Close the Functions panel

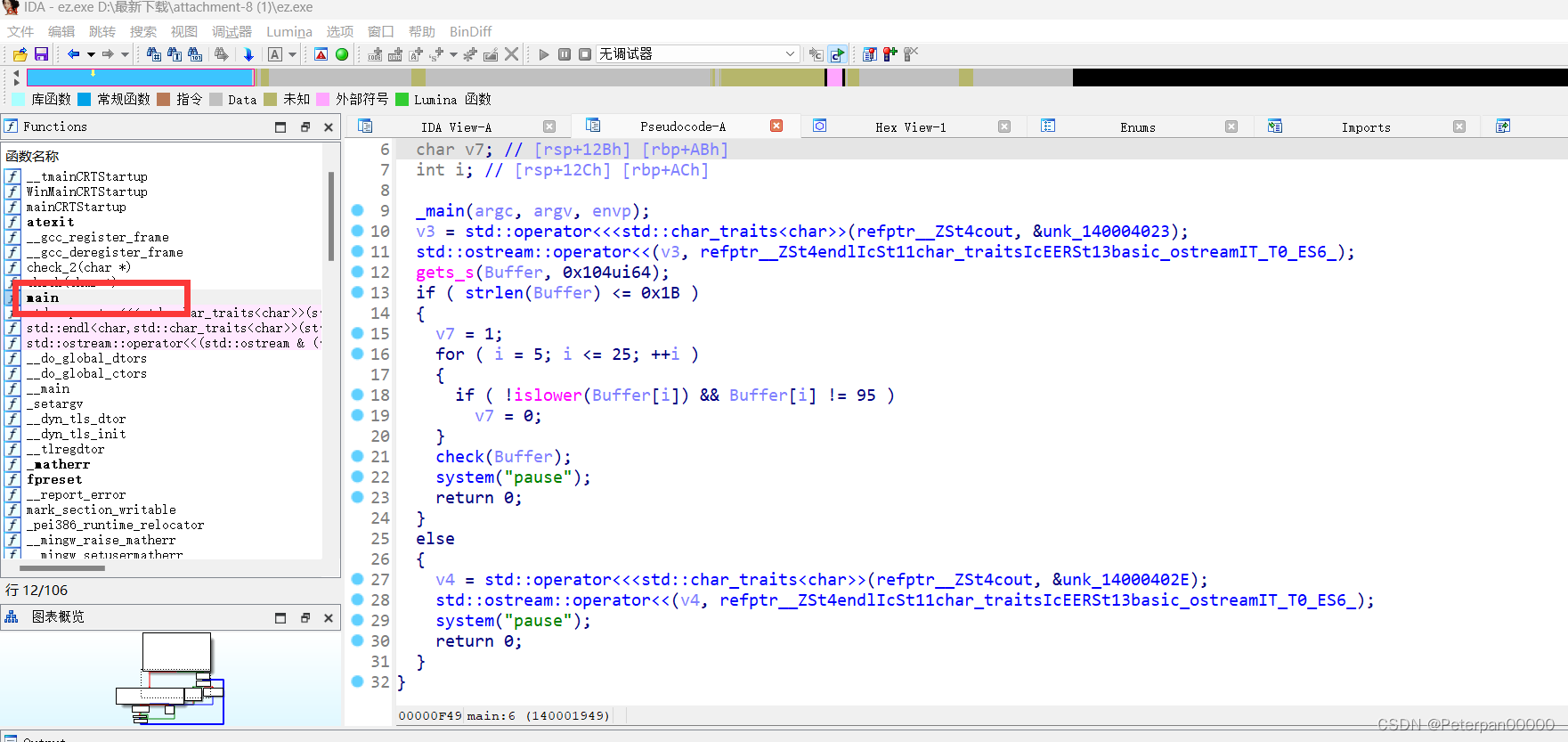(x=329, y=127)
